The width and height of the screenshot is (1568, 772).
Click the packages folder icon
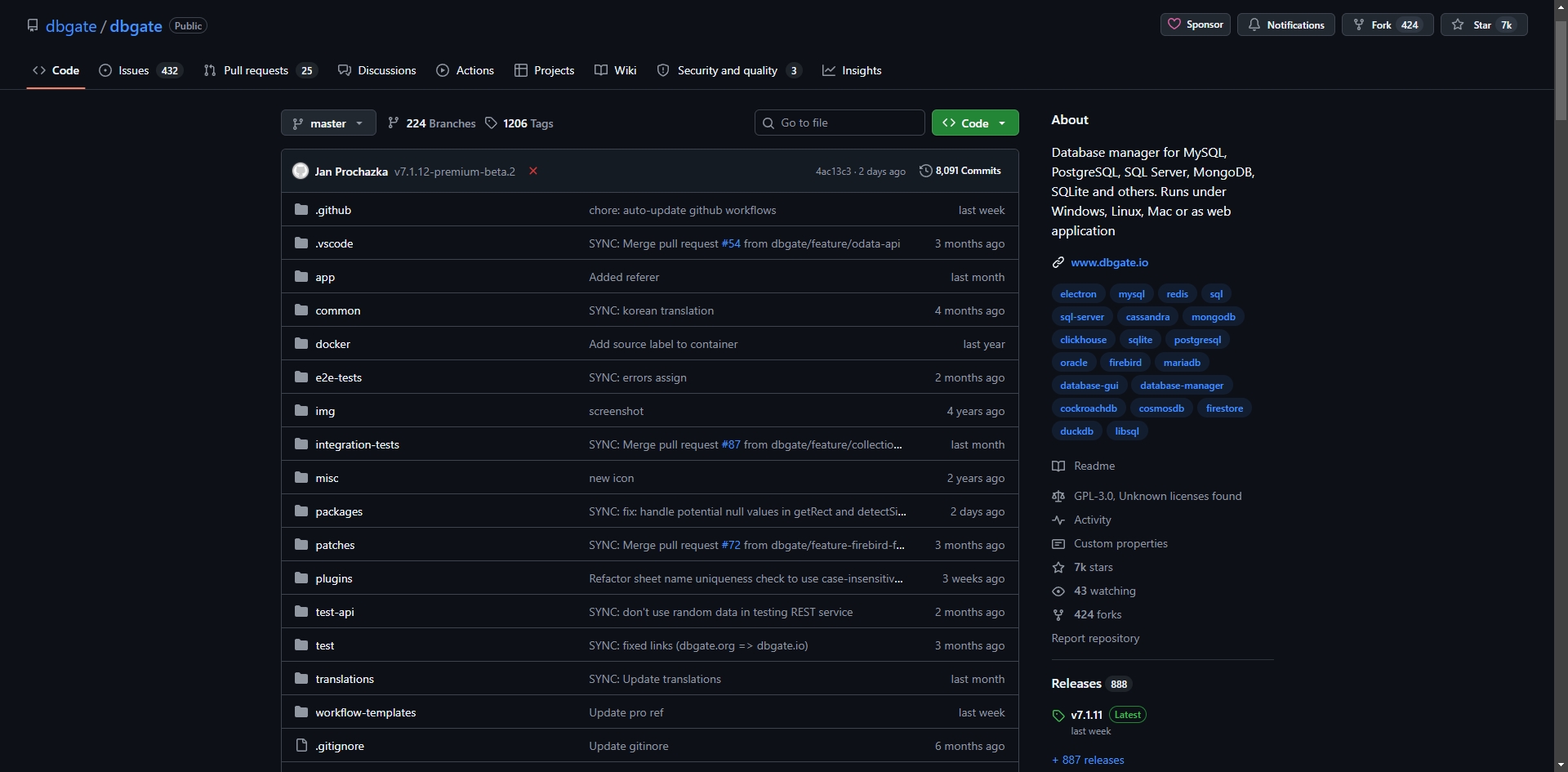(x=301, y=511)
